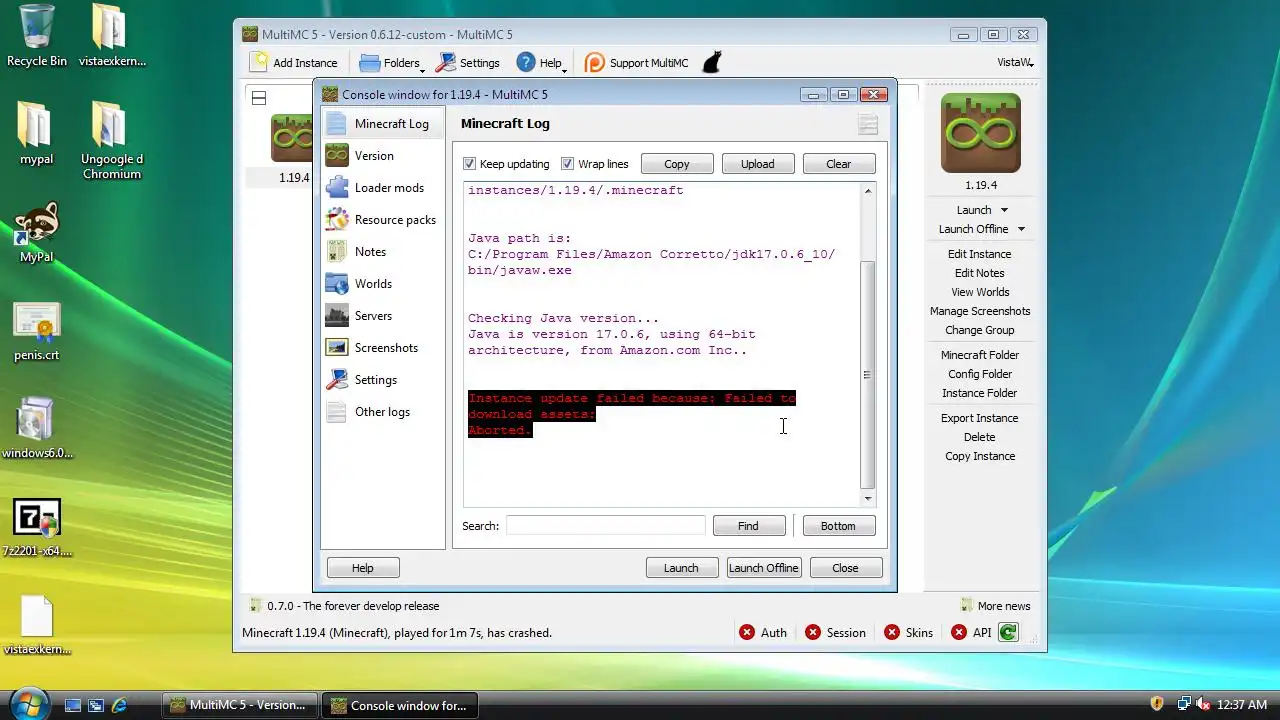Select the Loader mods puzzle icon
The height and width of the screenshot is (720, 1280).
[x=337, y=188]
